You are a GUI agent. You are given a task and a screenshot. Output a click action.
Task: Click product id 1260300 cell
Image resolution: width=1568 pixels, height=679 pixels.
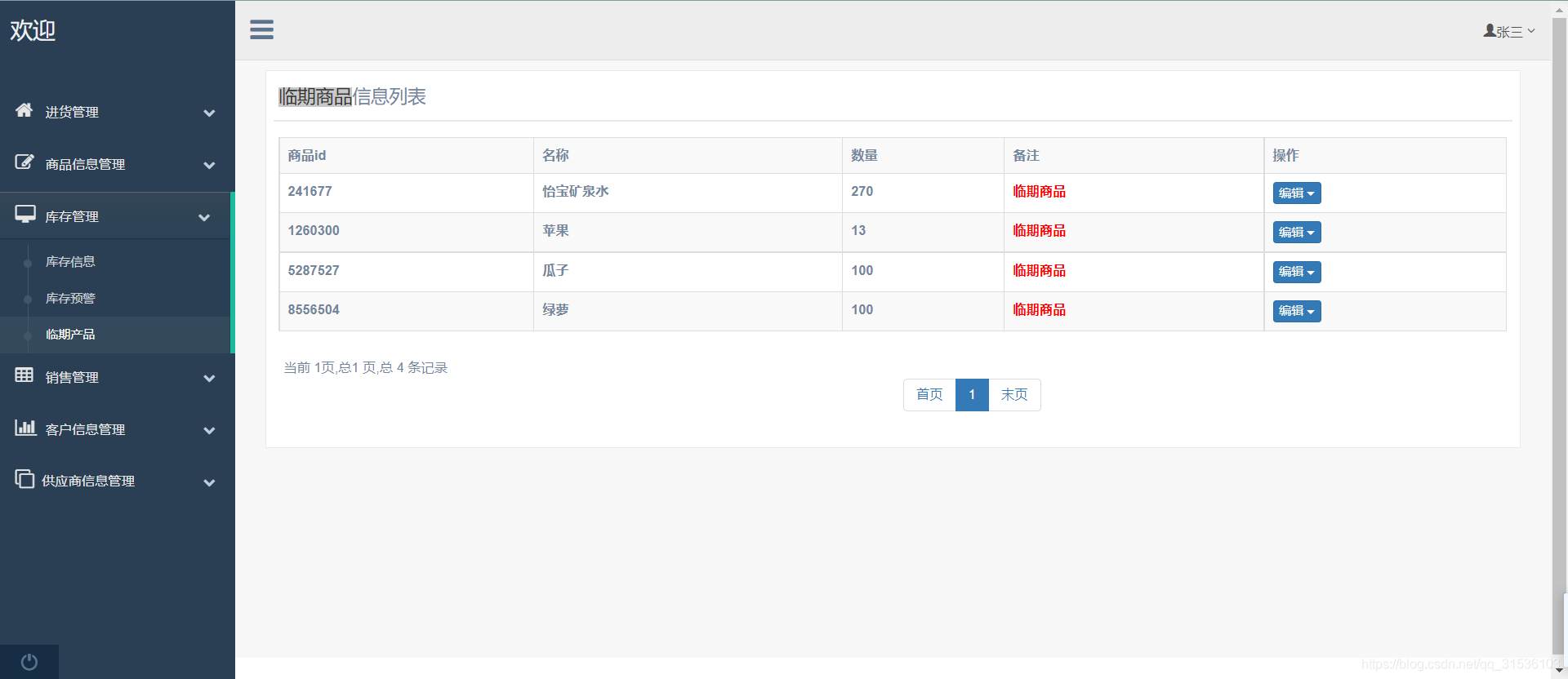click(407, 232)
